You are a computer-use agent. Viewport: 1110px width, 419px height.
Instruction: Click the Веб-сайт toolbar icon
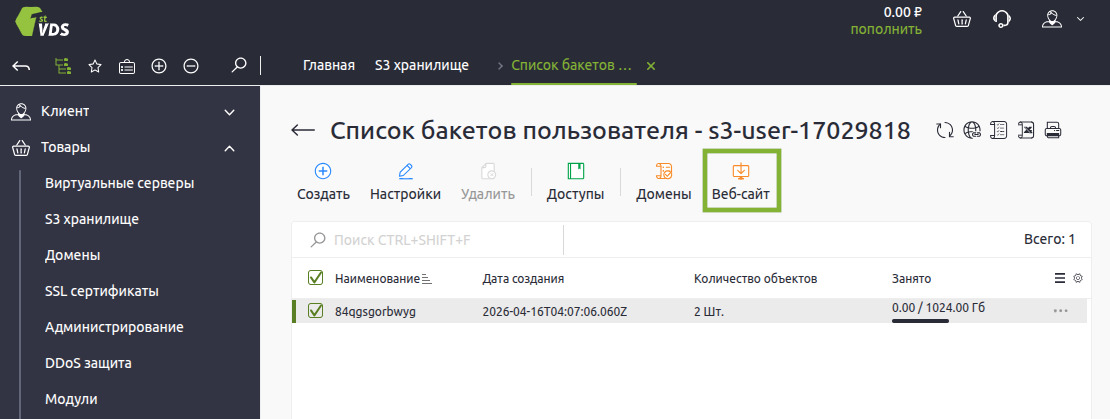[x=741, y=181]
